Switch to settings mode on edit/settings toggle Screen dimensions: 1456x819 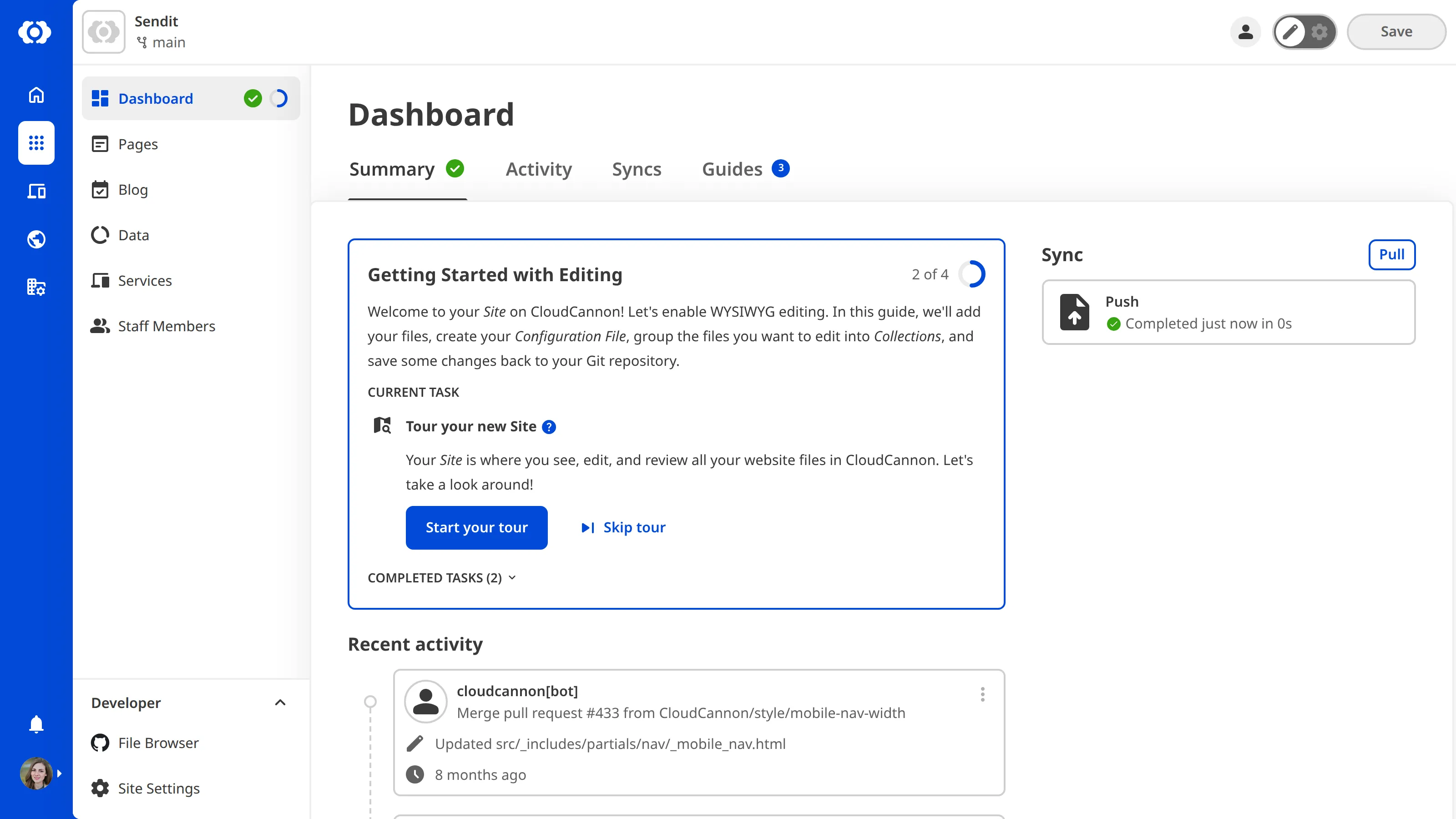point(1320,32)
